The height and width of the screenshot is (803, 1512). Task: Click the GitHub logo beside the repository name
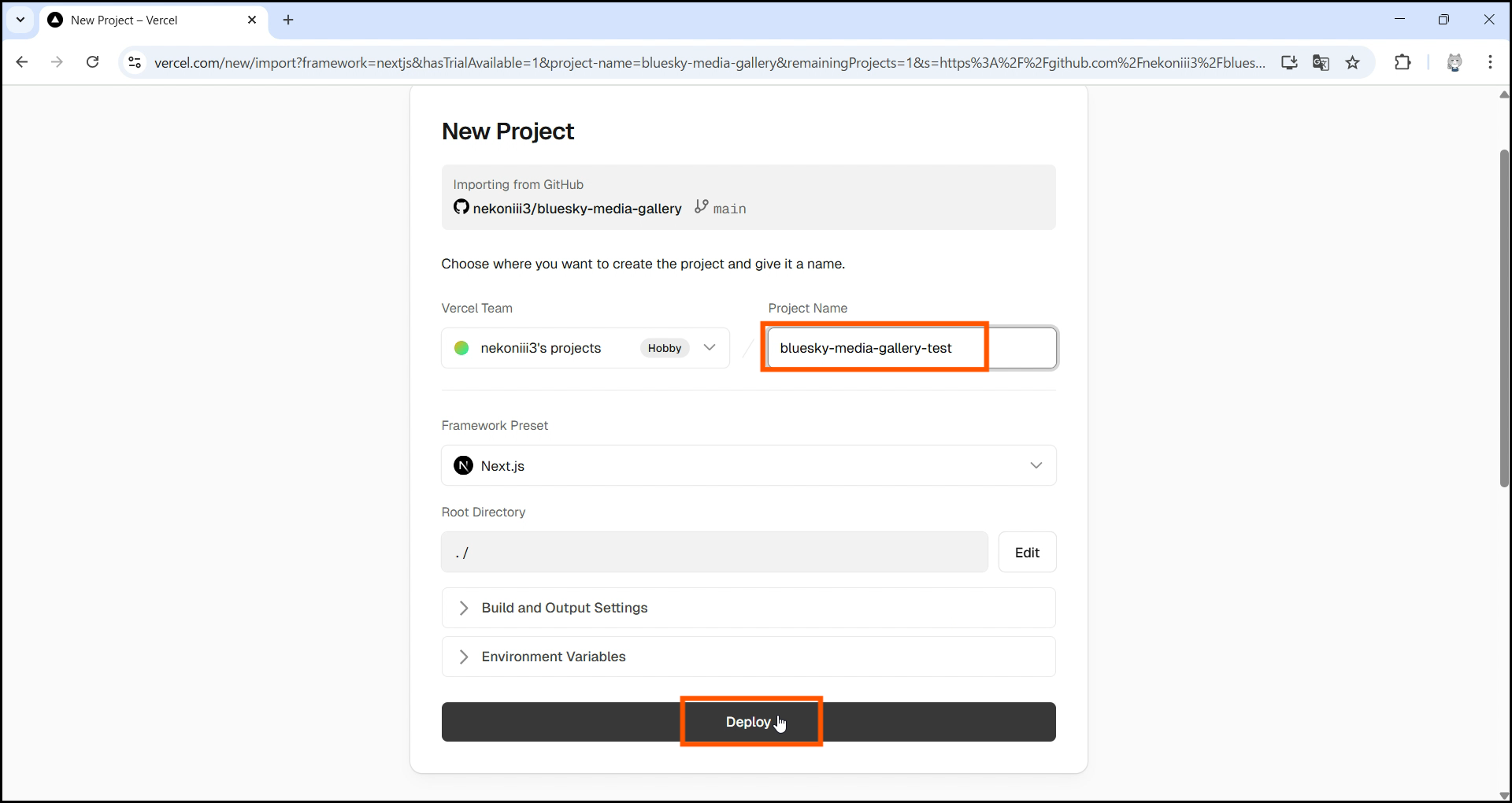coord(461,207)
